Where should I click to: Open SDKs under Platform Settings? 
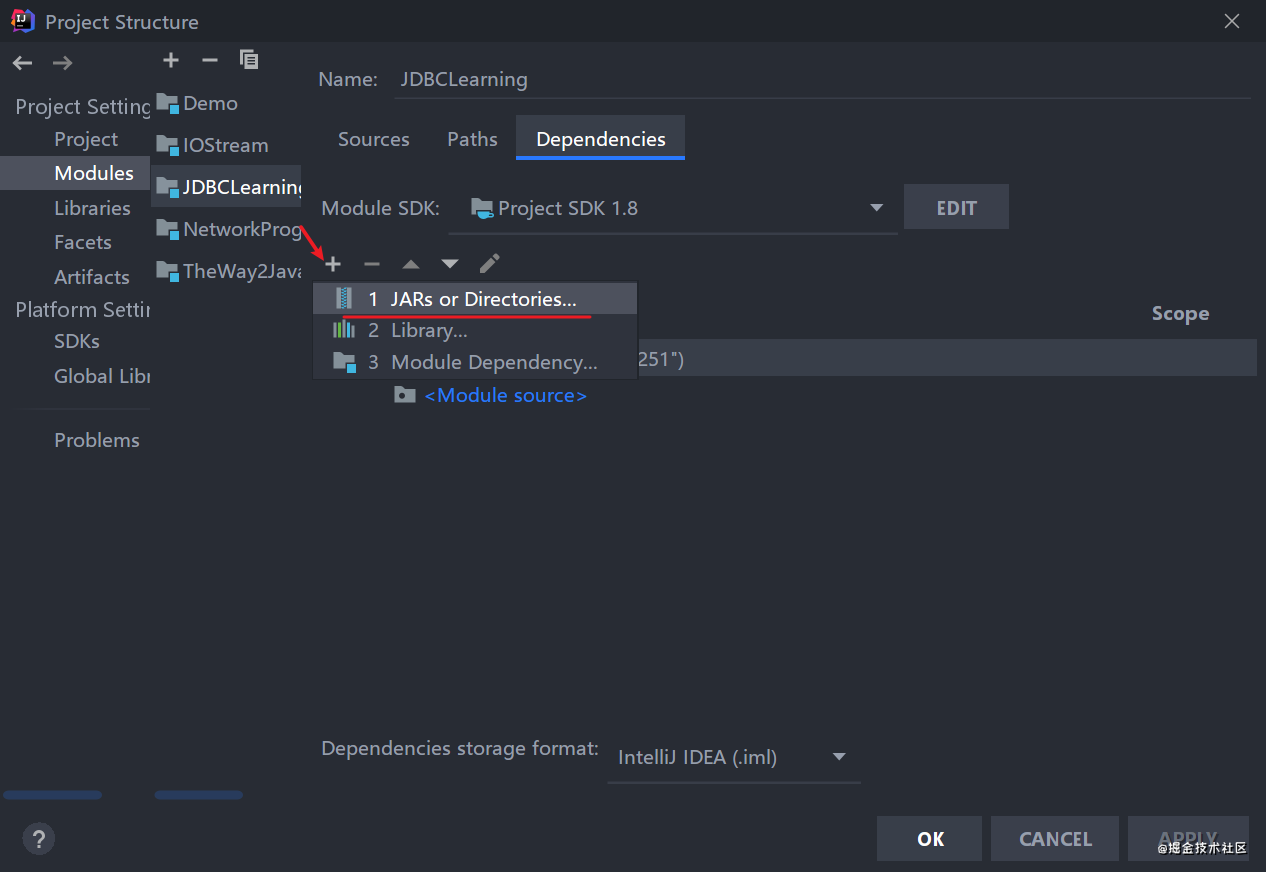pyautogui.click(x=77, y=341)
